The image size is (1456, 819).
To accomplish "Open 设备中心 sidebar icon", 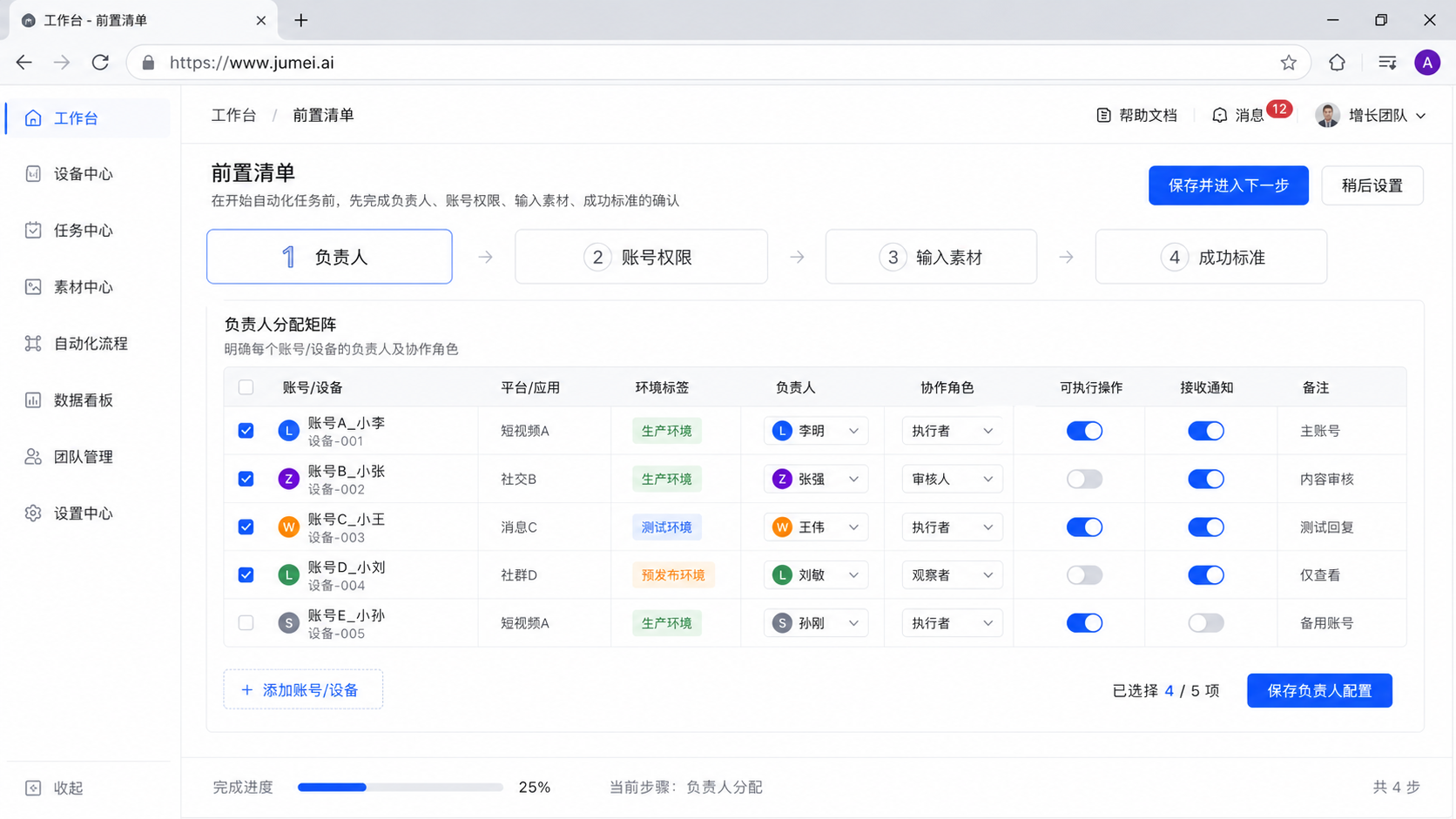I will click(33, 174).
